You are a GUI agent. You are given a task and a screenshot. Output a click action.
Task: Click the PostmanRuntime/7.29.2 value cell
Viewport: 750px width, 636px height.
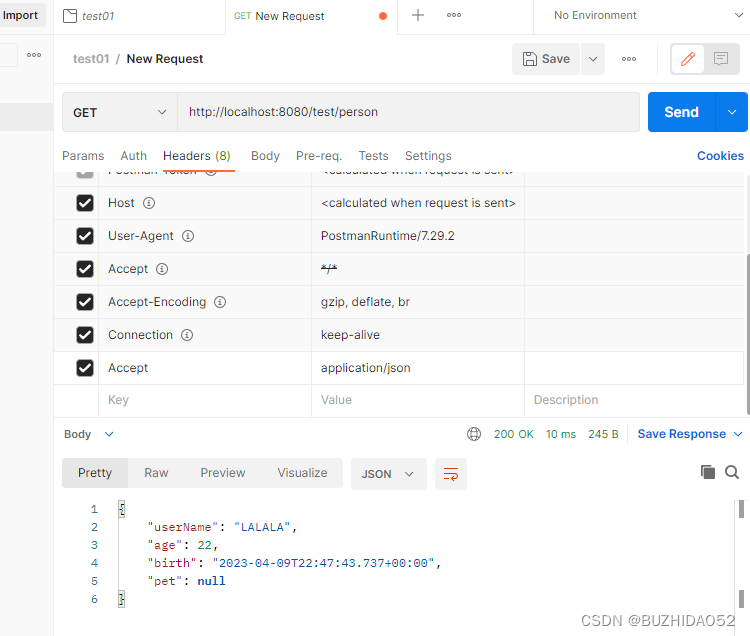[x=418, y=236]
